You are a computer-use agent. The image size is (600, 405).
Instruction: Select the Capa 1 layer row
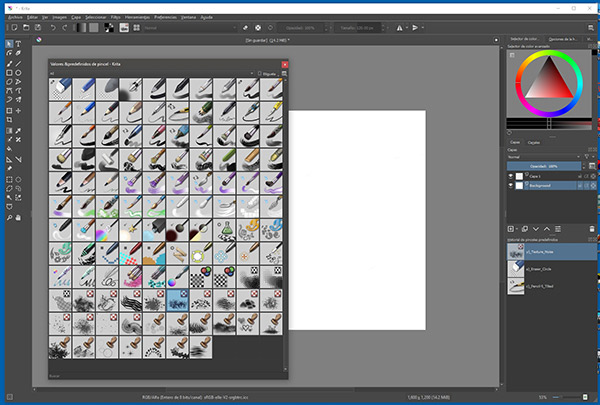552,176
